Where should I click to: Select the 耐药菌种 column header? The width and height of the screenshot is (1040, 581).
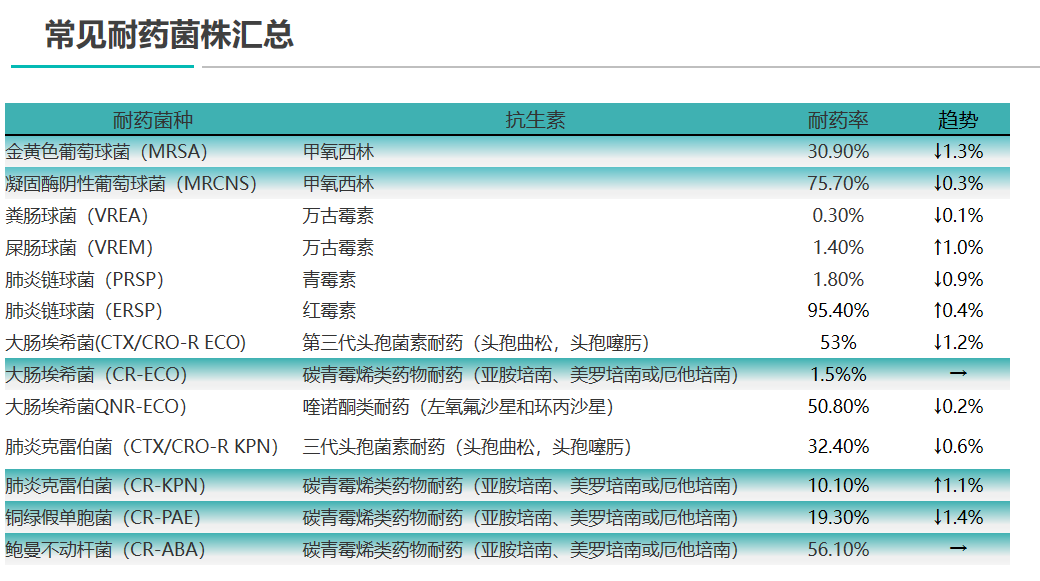click(x=152, y=120)
